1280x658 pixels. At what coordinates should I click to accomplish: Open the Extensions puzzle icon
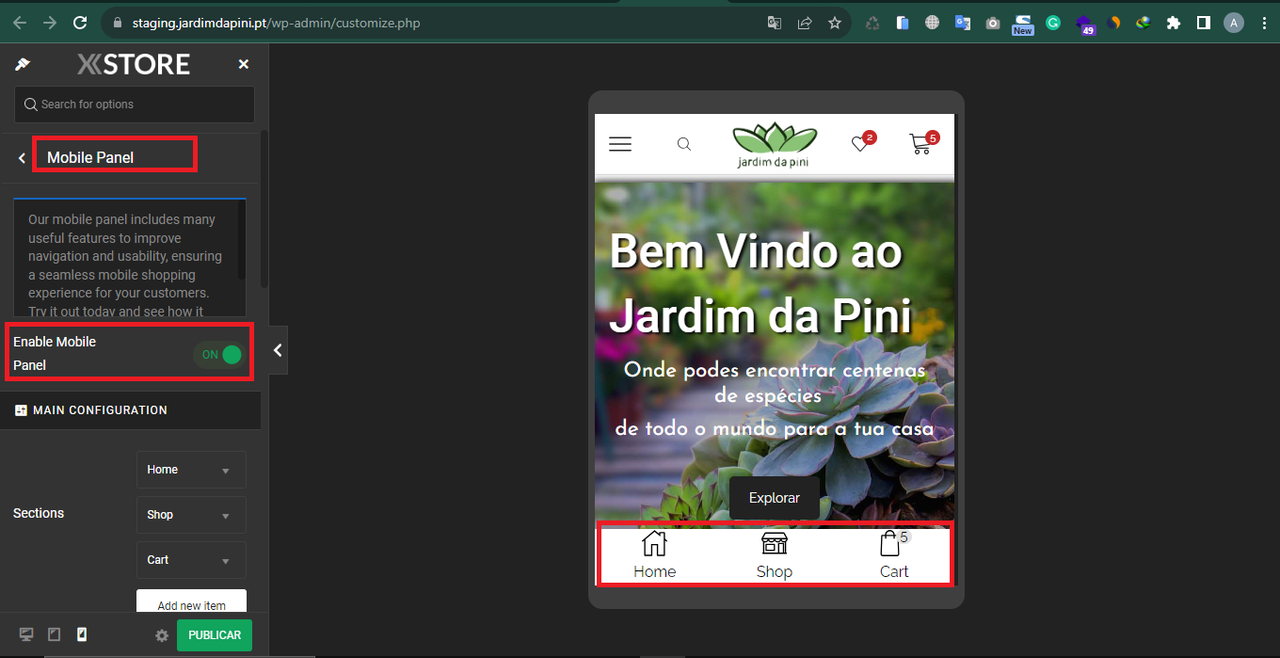tap(1173, 22)
